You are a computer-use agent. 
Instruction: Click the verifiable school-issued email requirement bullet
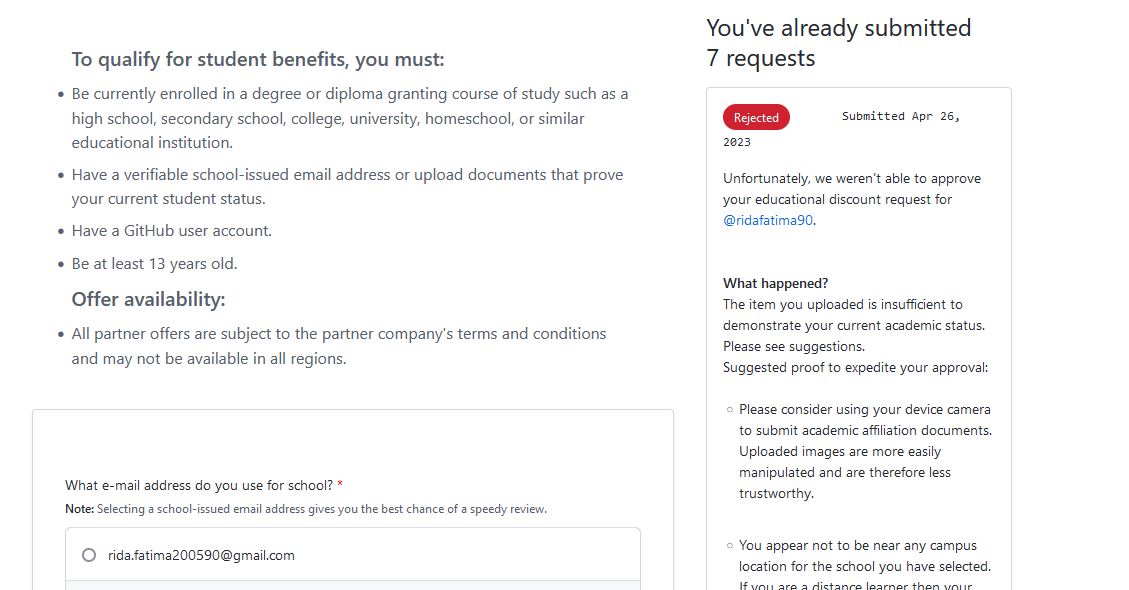pyautogui.click(x=346, y=186)
